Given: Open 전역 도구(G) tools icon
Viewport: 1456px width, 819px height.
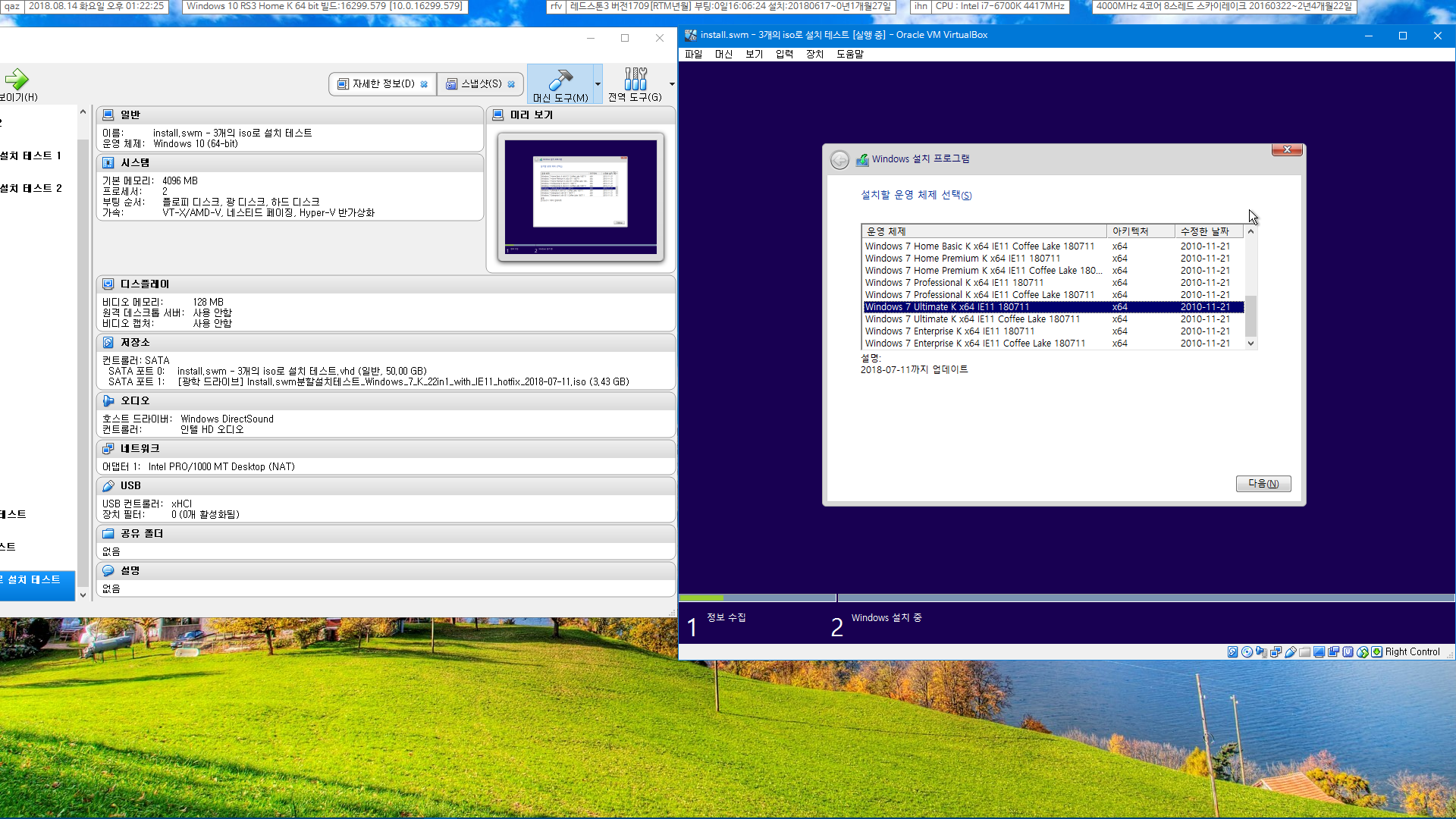Looking at the screenshot, I should coord(635,83).
